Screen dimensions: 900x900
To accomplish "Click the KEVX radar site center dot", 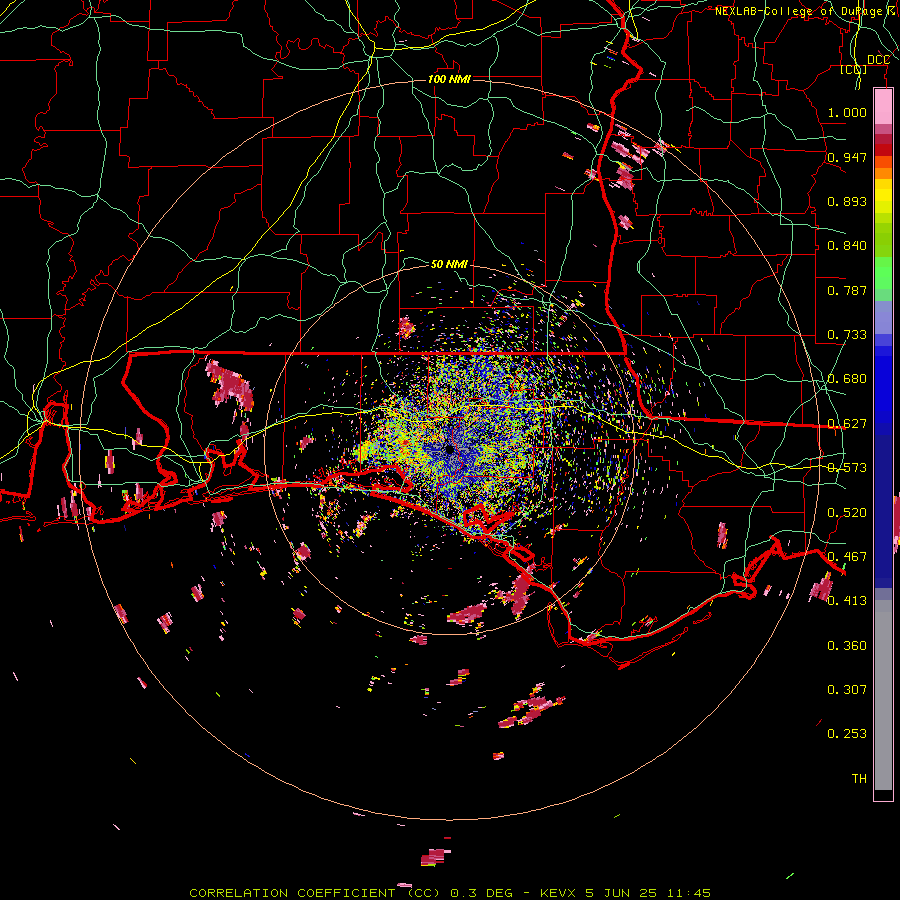I will 450,450.
